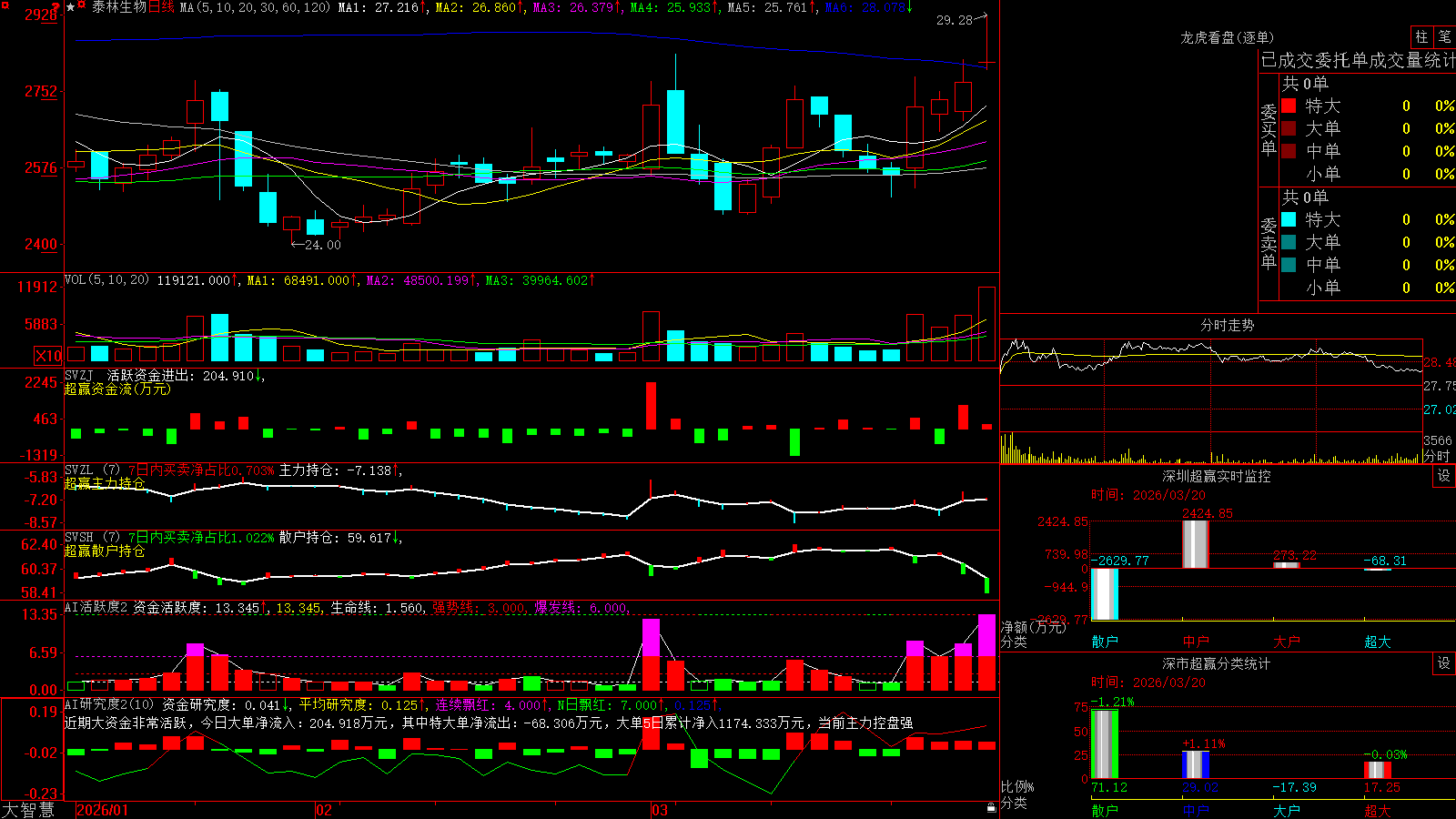Click the 29.02 中户 bar in 分类统计
Viewport: 1456px width, 819px height.
(1196, 764)
